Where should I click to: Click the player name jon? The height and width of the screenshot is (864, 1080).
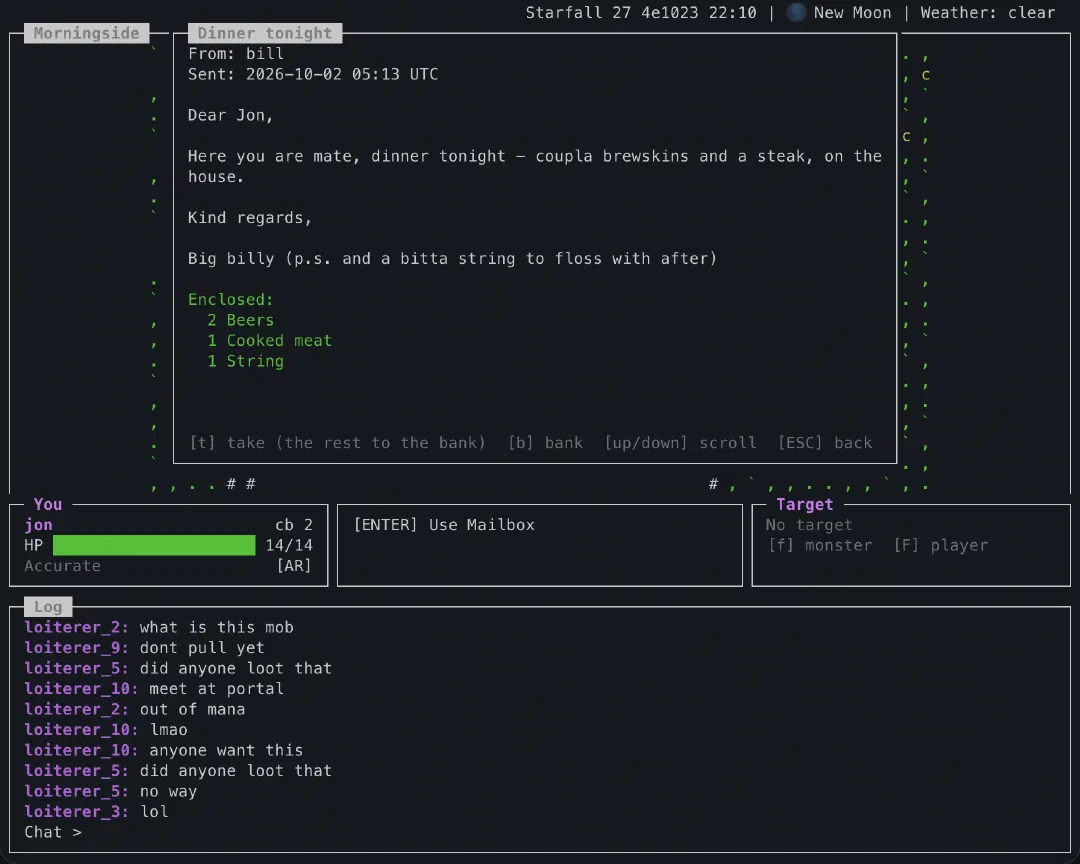[39, 525]
